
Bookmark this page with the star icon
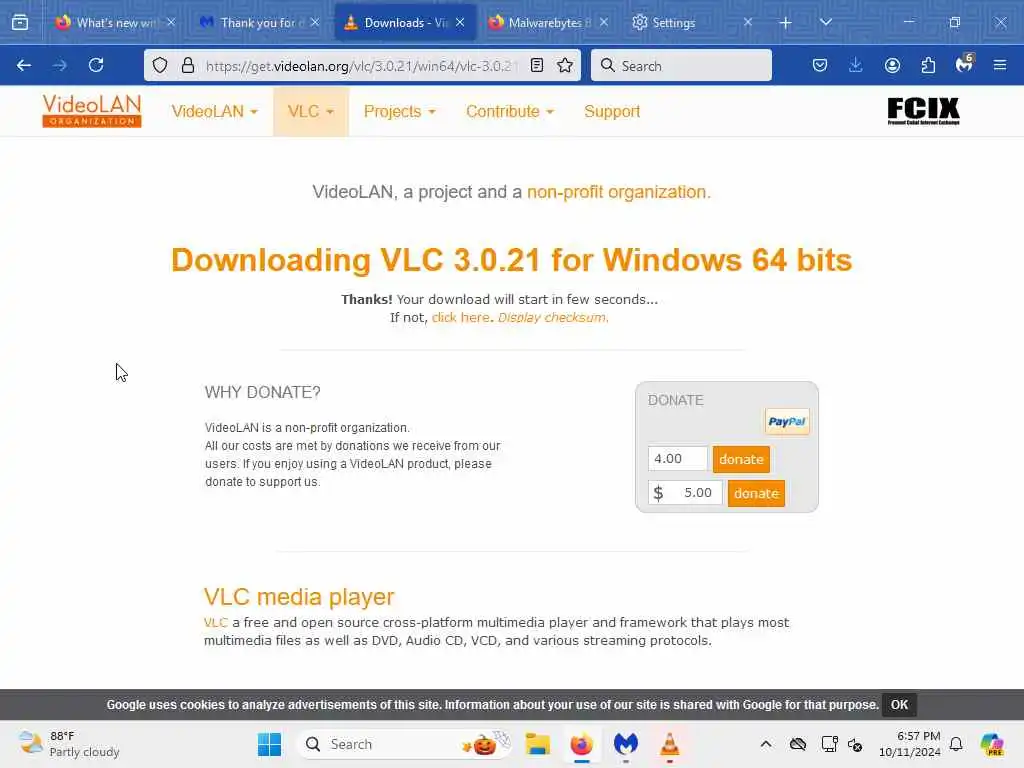565,65
